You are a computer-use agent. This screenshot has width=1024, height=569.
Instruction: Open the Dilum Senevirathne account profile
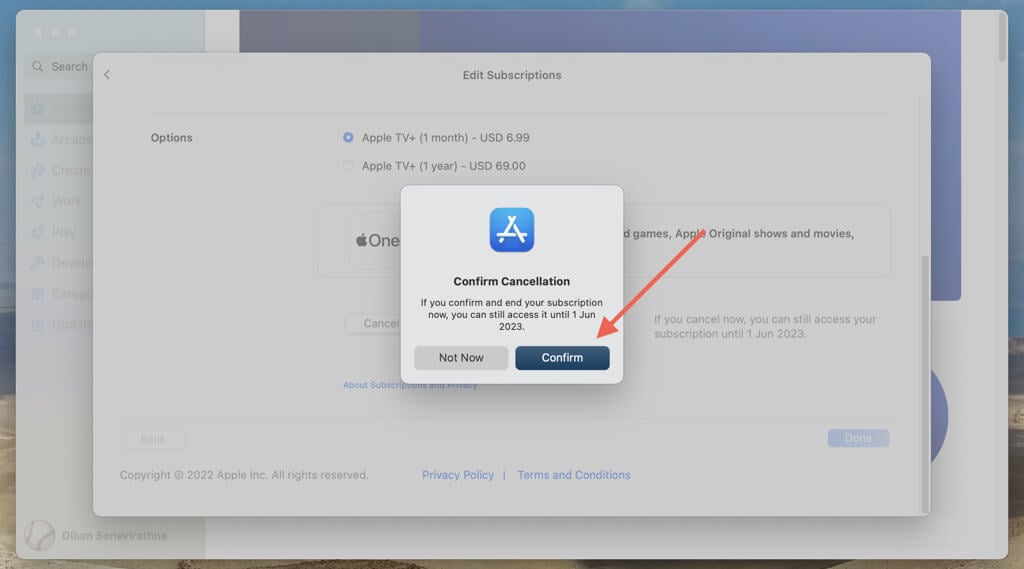click(96, 536)
